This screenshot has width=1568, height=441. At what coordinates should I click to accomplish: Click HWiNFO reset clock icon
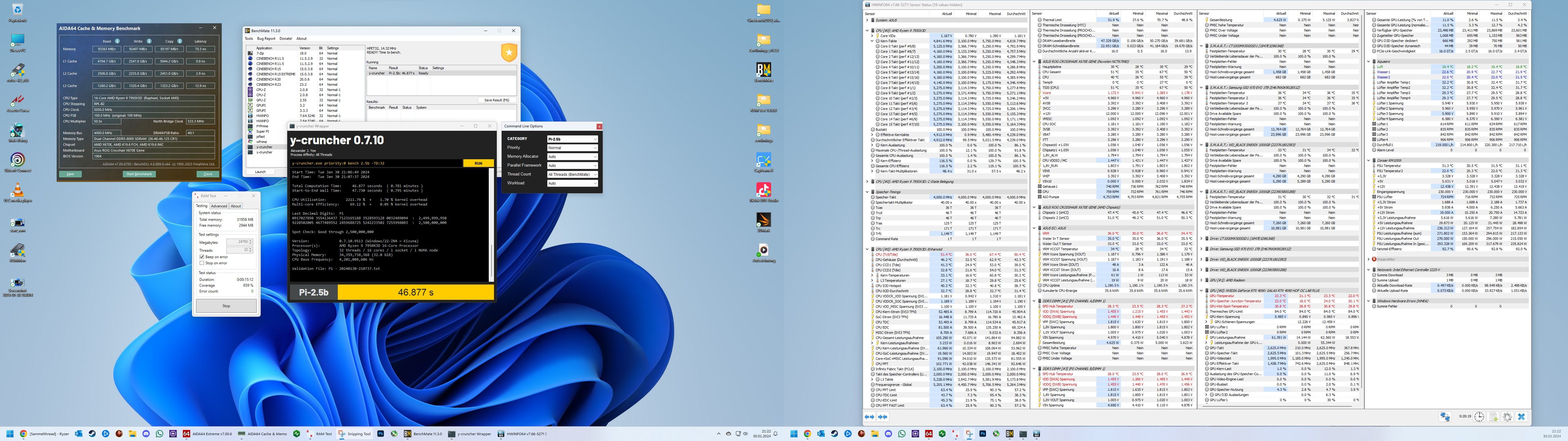click(x=1479, y=417)
